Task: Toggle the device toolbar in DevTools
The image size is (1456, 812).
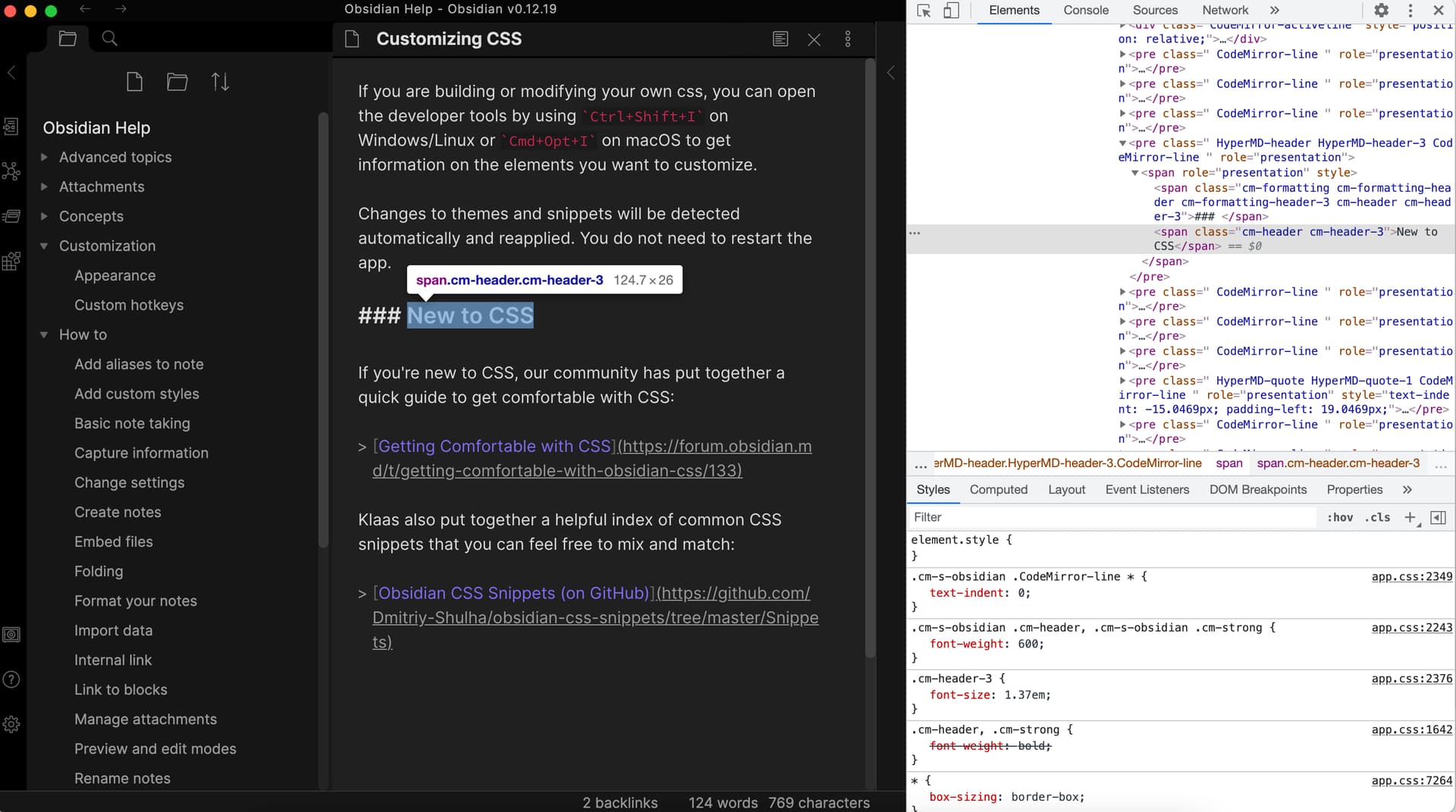Action: coord(951,11)
